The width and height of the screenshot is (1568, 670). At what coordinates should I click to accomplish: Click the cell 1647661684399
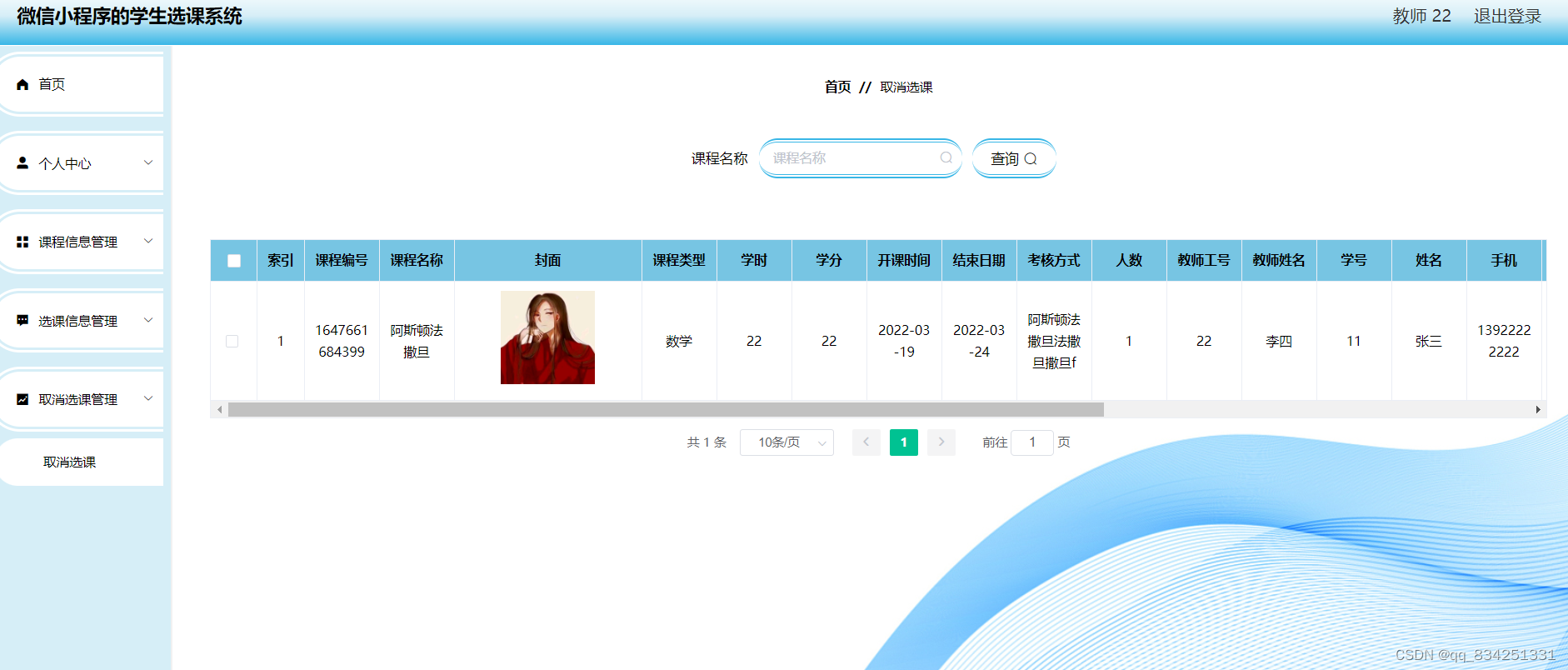342,341
